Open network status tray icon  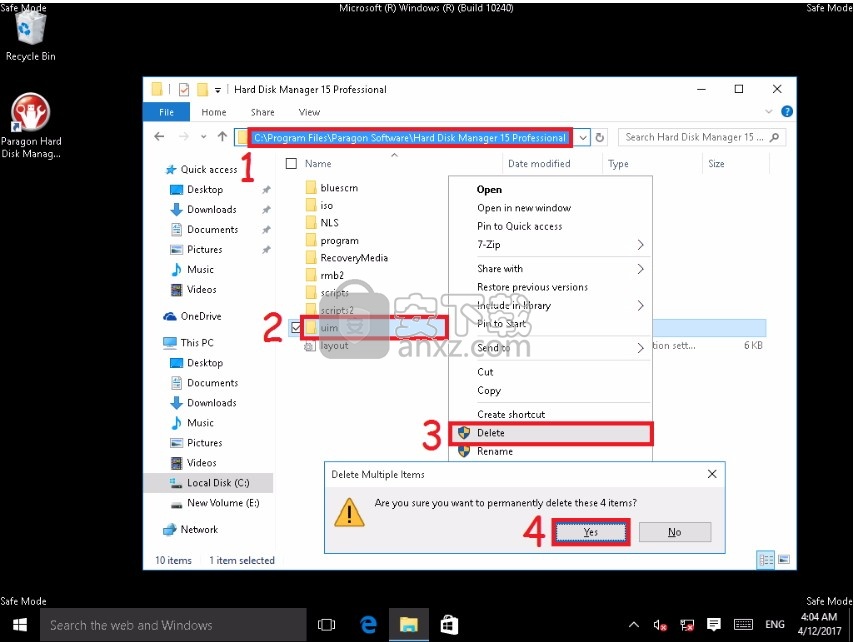click(687, 625)
